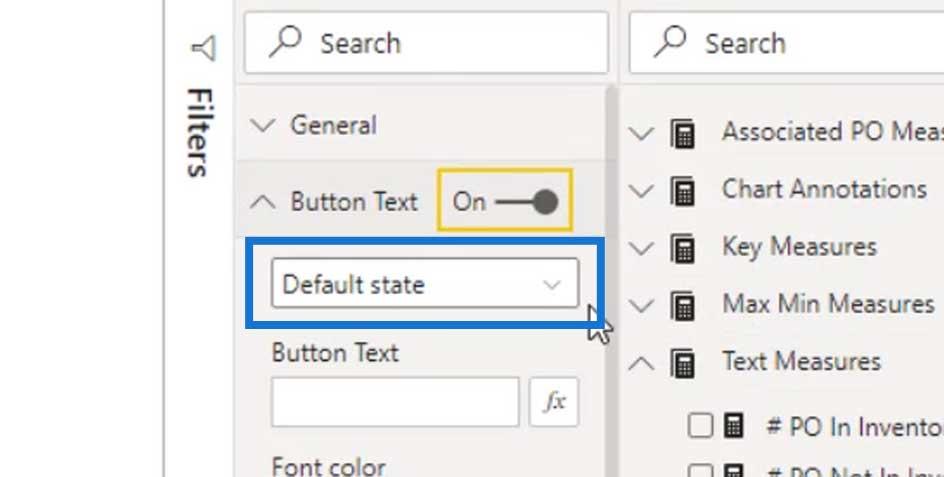Collapse the Text Measures table

coord(641,363)
